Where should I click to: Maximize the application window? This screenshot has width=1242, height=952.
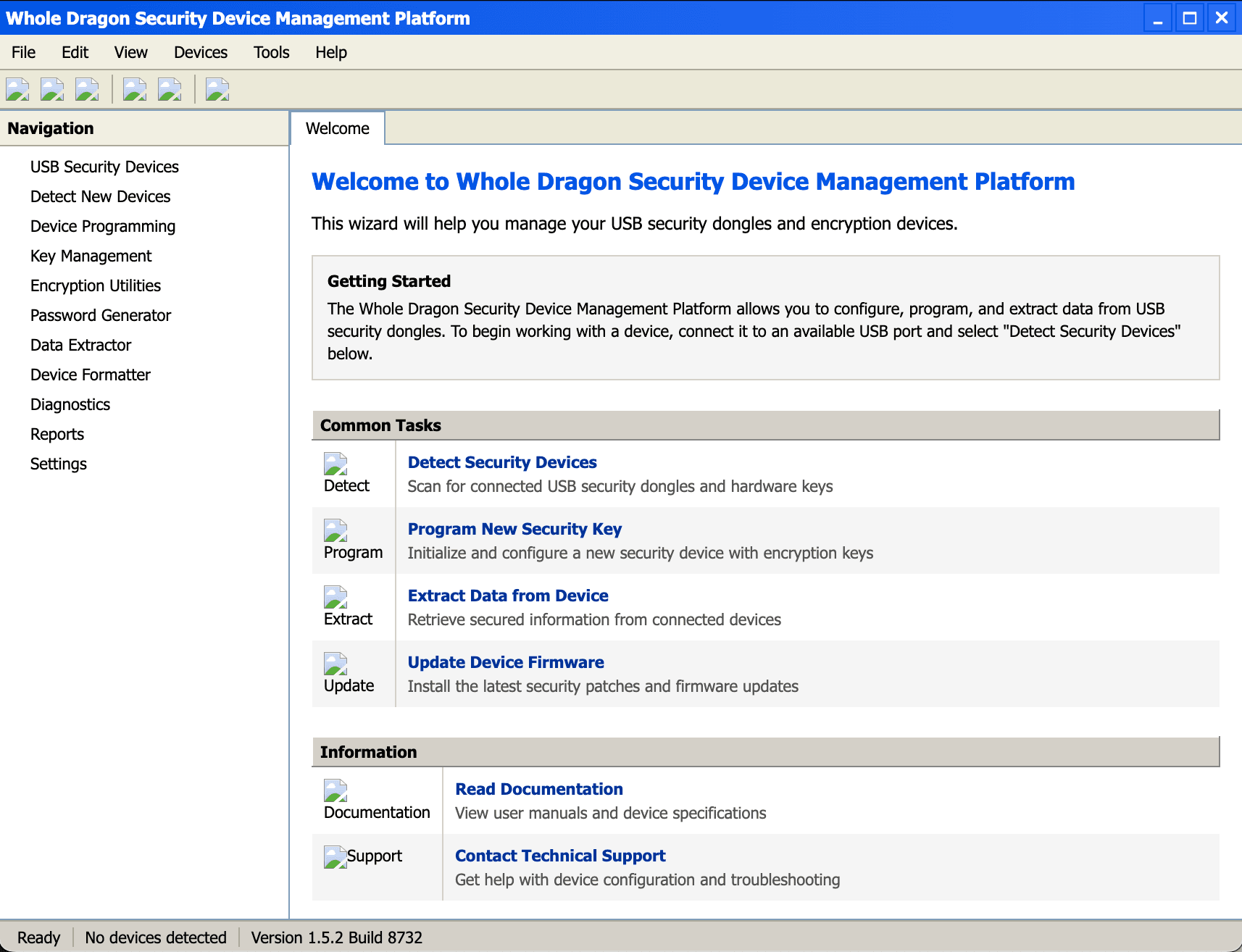click(x=1190, y=18)
